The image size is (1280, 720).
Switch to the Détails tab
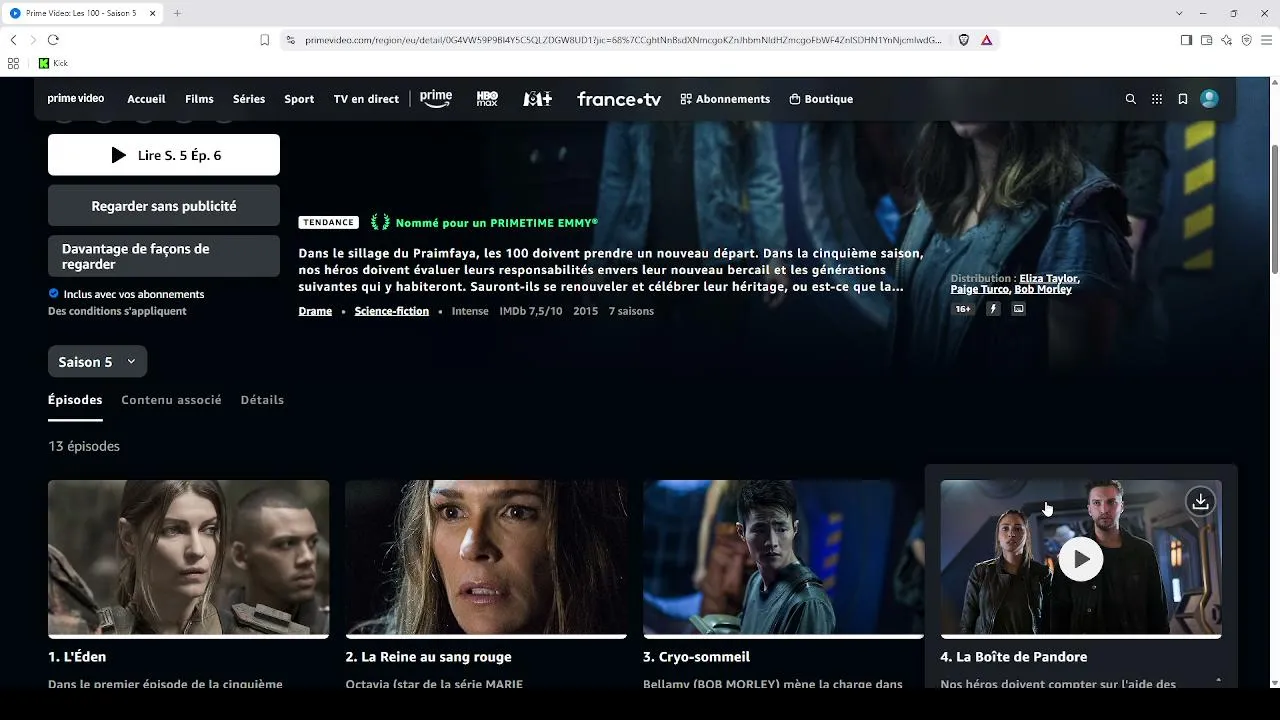click(x=262, y=400)
